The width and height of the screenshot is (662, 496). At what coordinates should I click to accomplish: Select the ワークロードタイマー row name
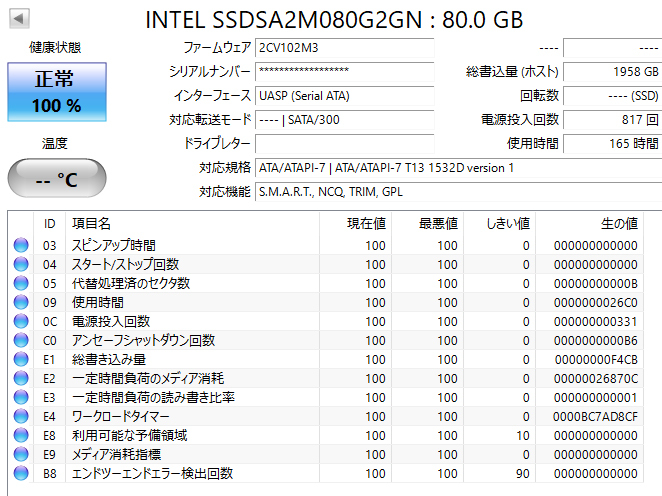coord(121,416)
